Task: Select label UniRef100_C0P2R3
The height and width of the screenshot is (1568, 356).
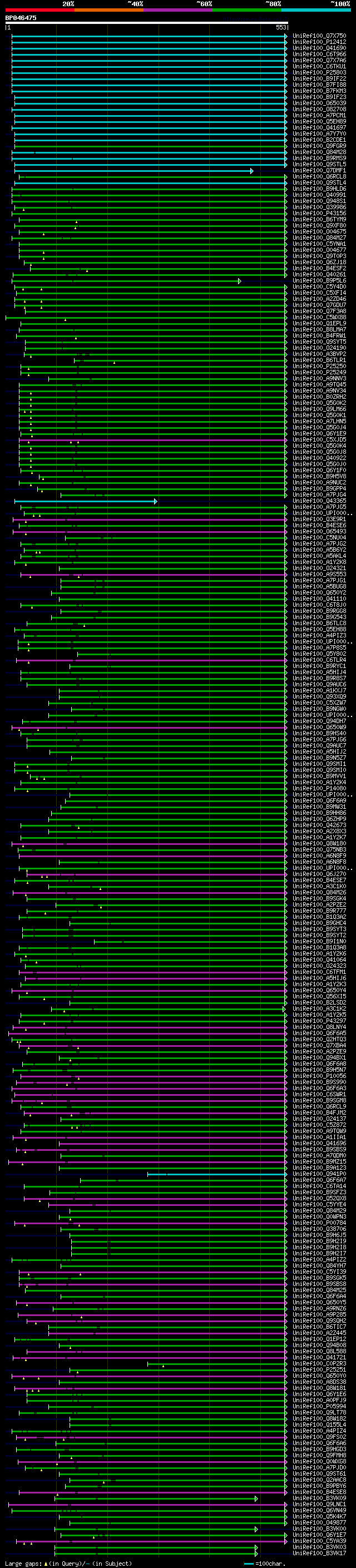Action: point(319,1363)
